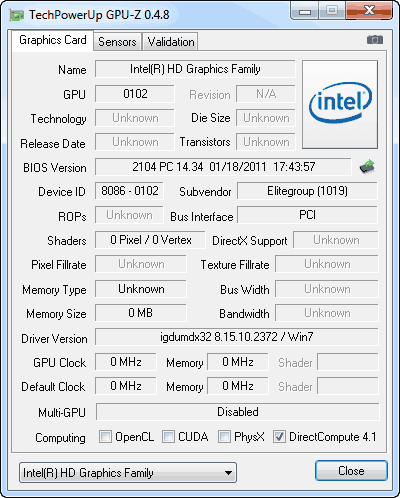This screenshot has width=400, height=498.
Task: Toggle the PhysX checkbox
Action: [224, 437]
